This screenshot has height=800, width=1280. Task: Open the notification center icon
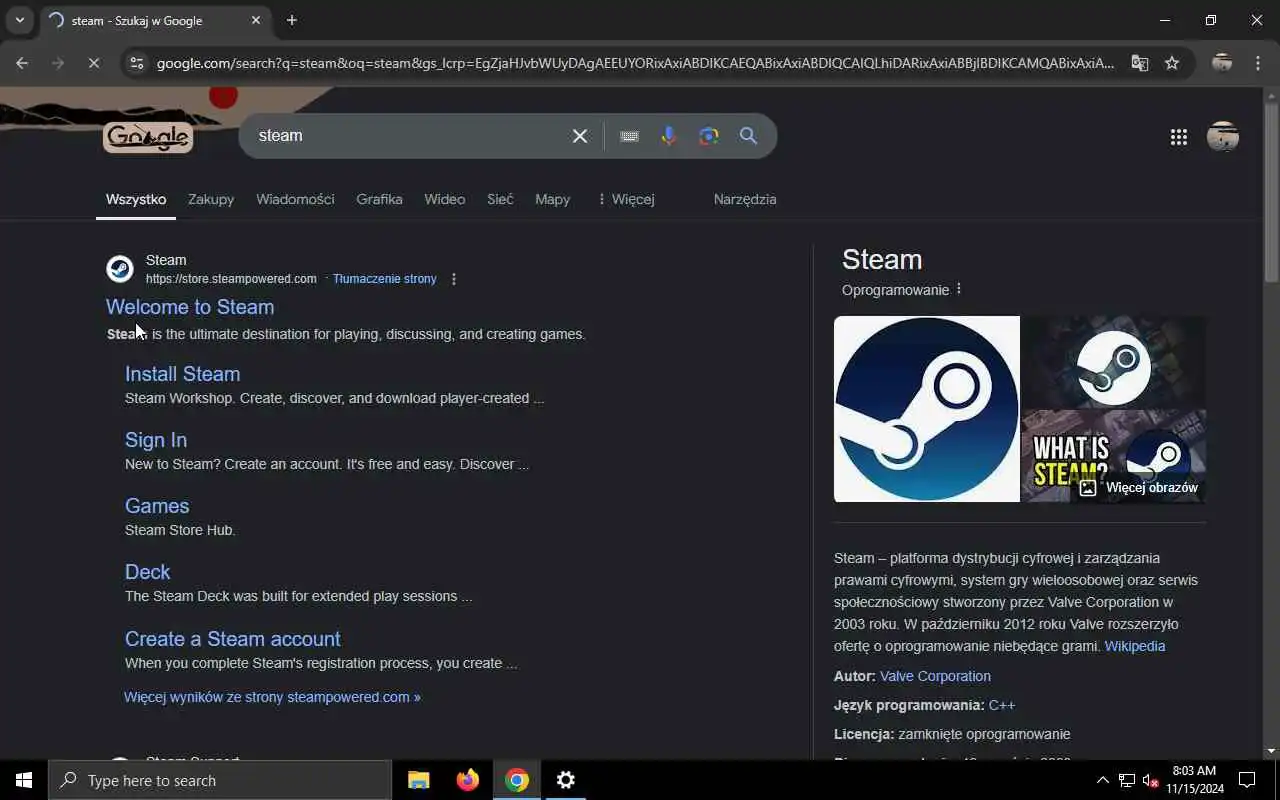click(x=1247, y=780)
